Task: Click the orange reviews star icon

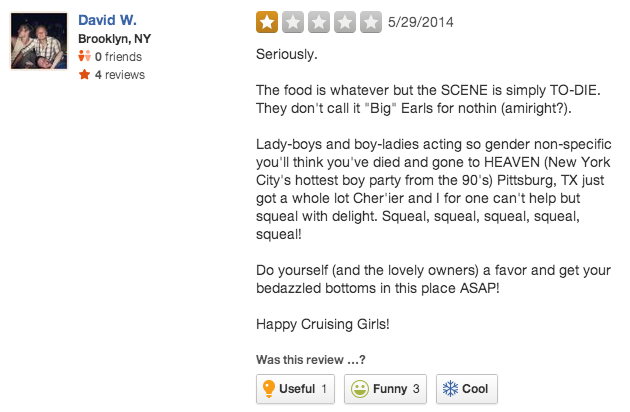Action: click(84, 74)
